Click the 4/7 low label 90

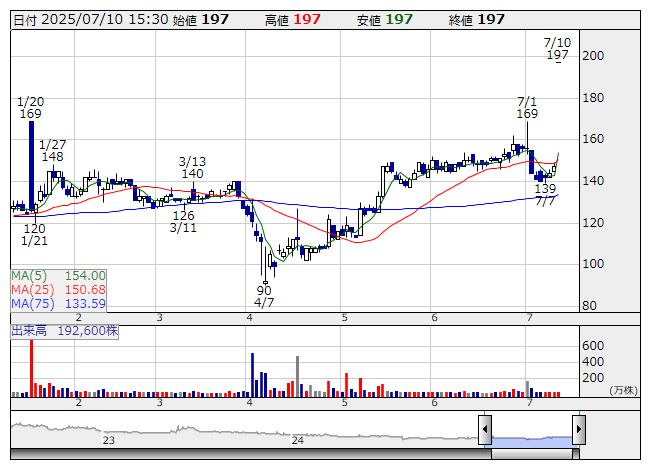264,290
